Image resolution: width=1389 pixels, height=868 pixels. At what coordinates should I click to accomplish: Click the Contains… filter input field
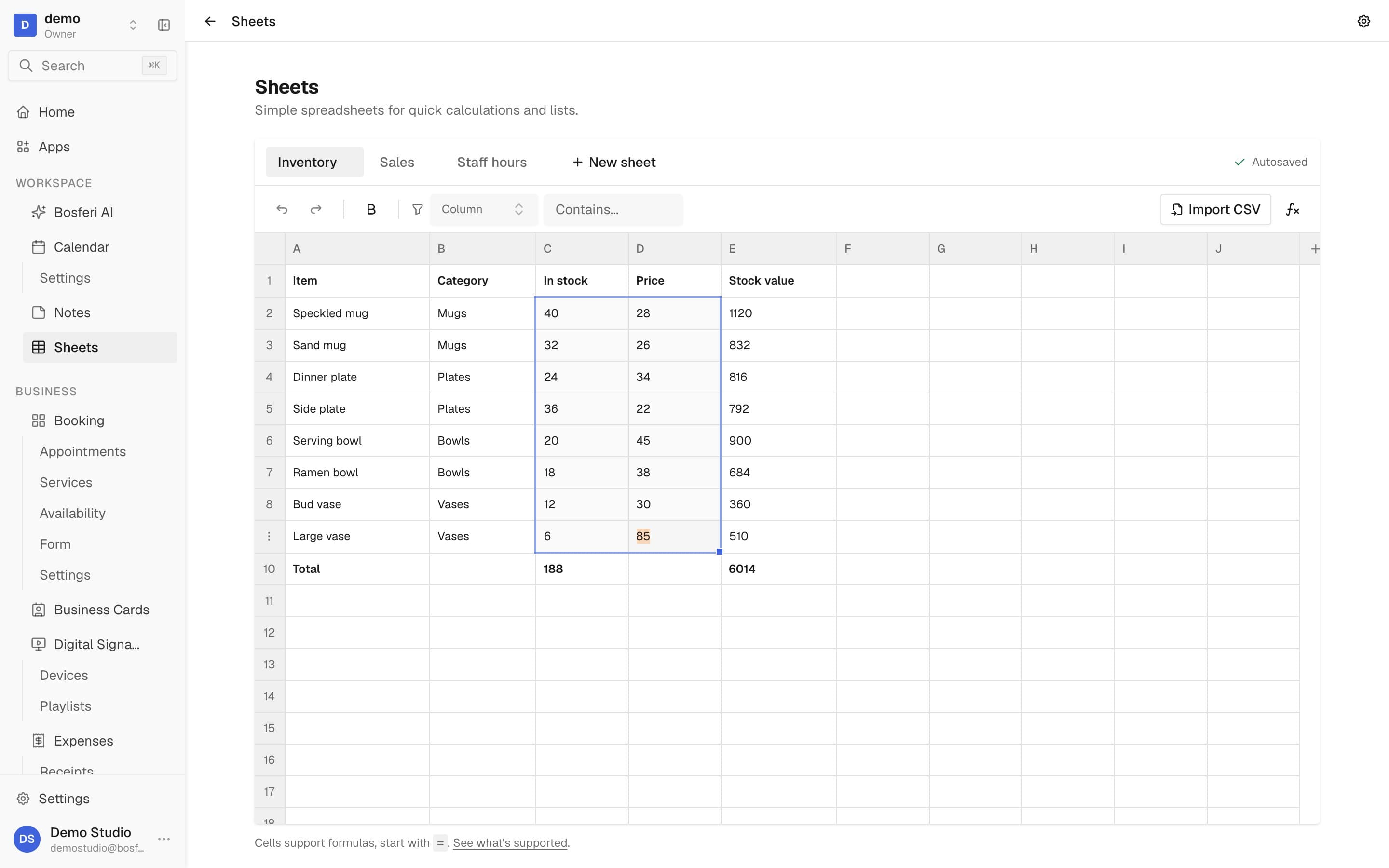pos(613,210)
